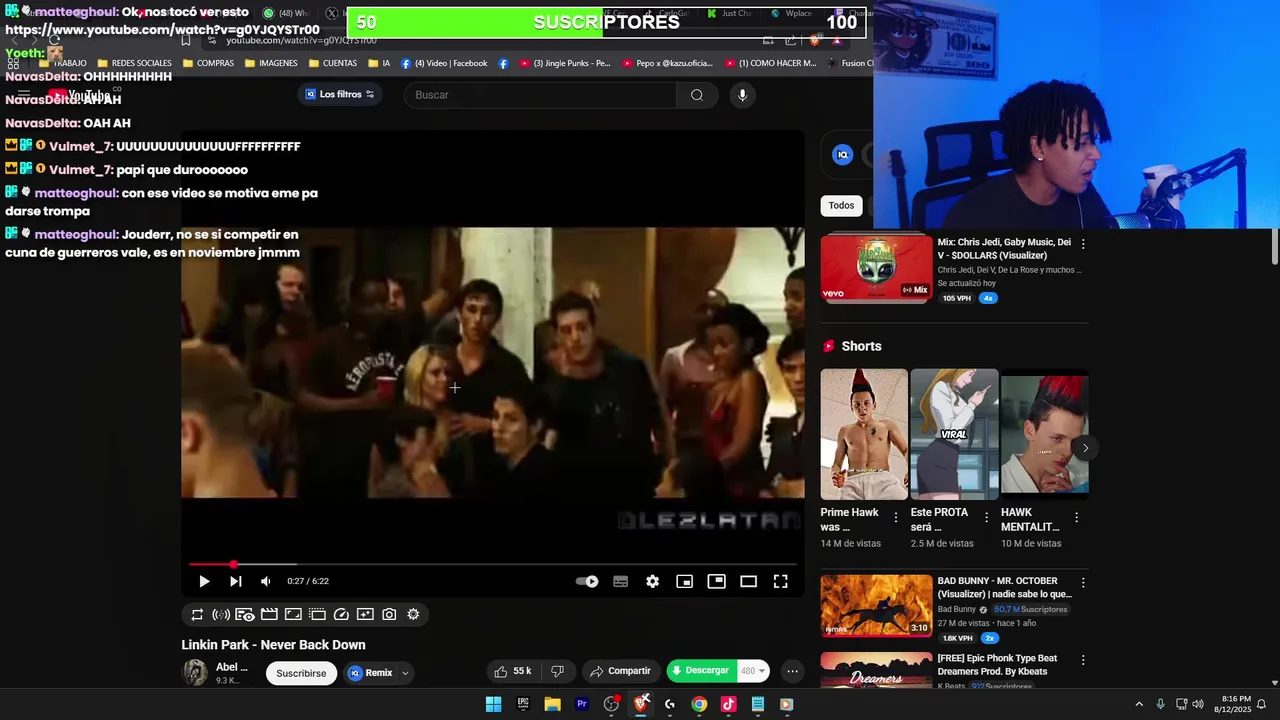Open the Jingle Punks bookmark
Viewport: 1280px width, 720px height.
click(x=564, y=63)
